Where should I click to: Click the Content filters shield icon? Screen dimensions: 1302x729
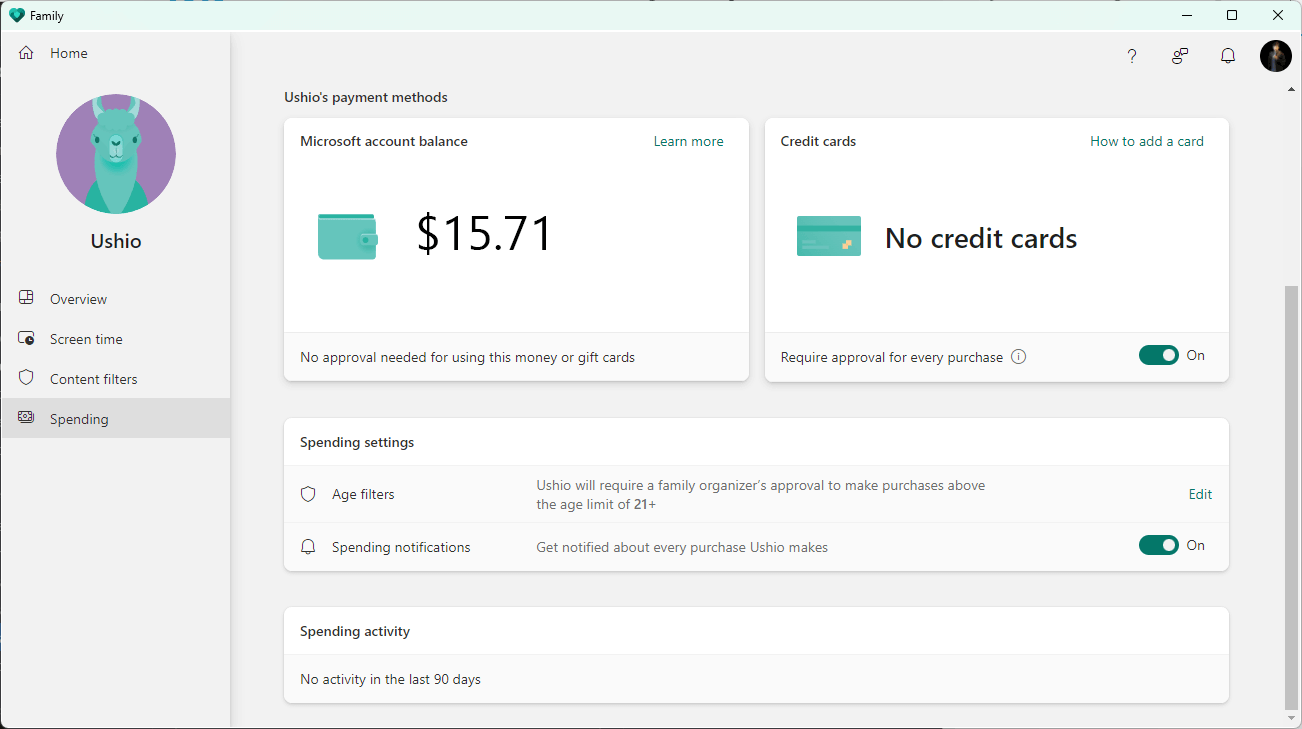(26, 378)
